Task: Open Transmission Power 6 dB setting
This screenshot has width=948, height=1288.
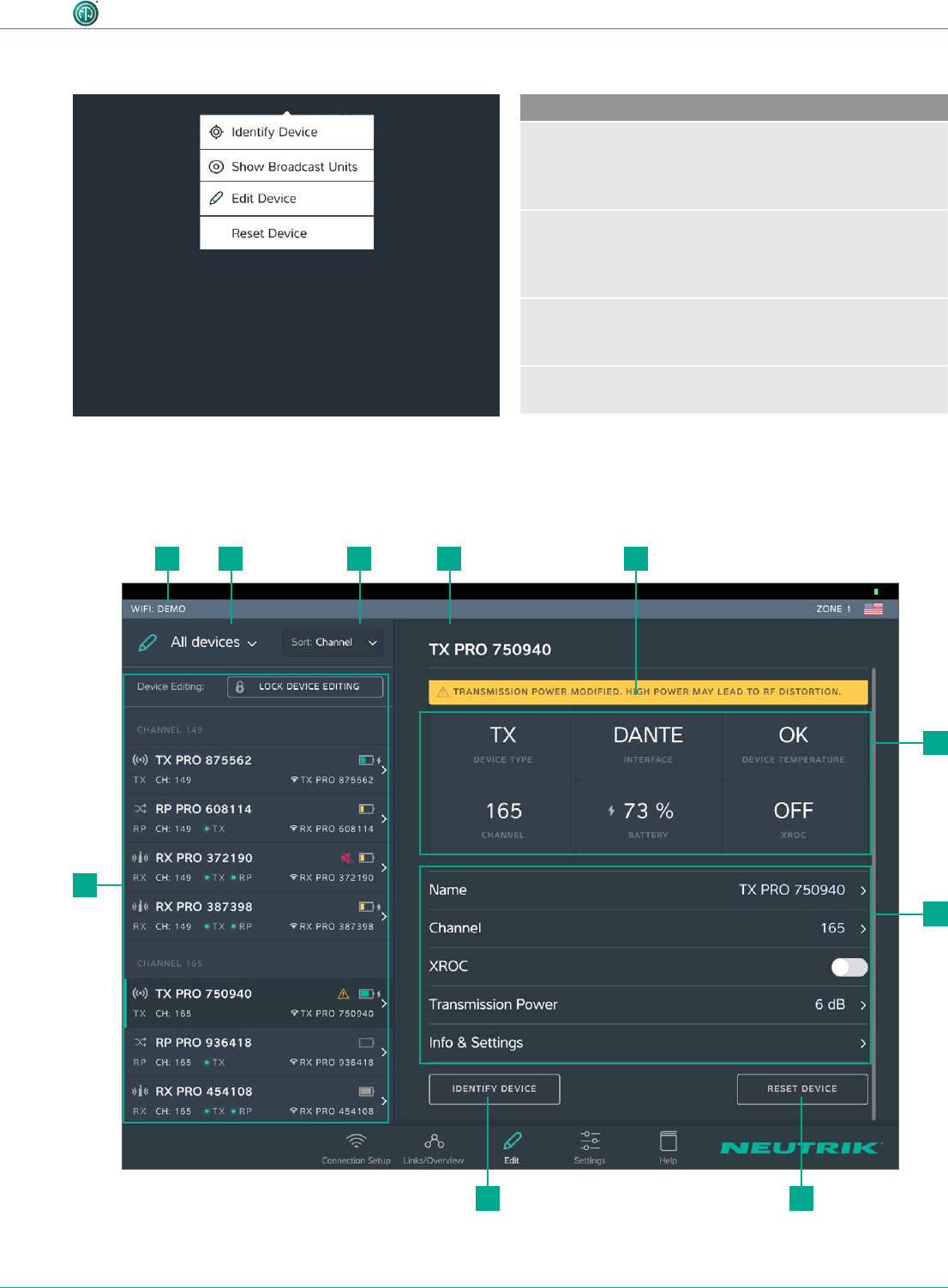Action: click(x=649, y=1004)
